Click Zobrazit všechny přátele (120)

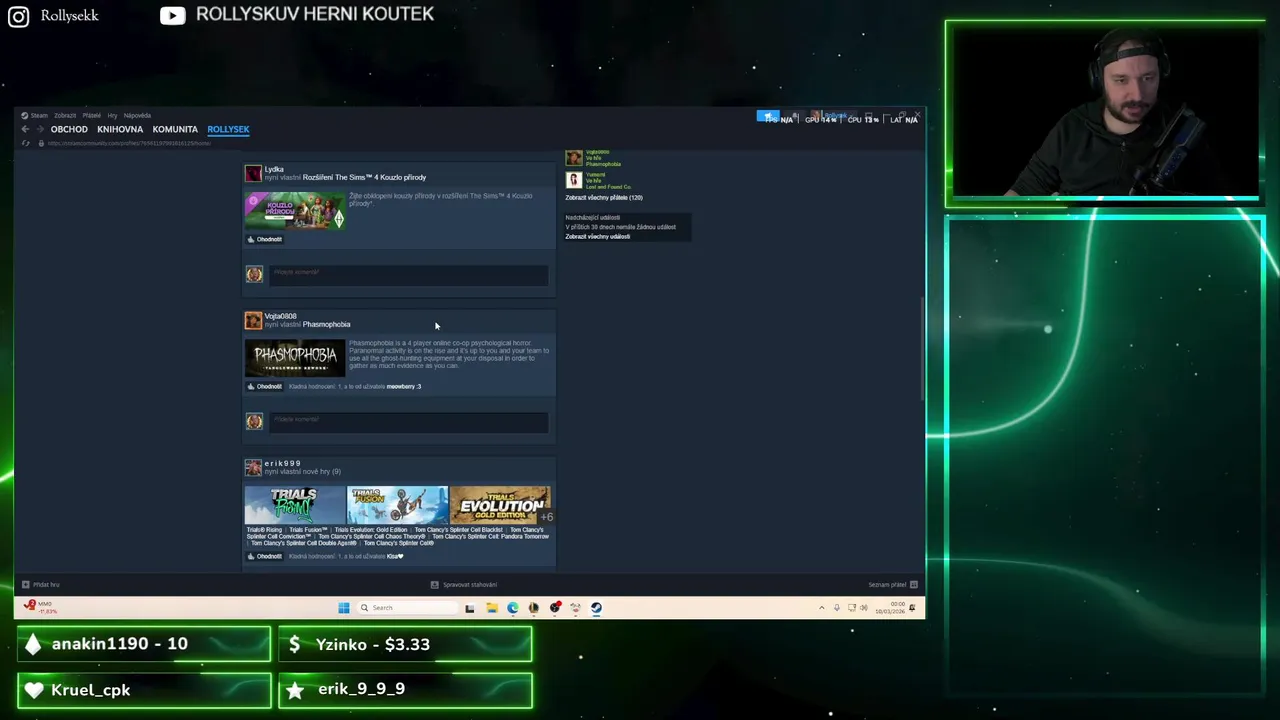click(x=604, y=198)
